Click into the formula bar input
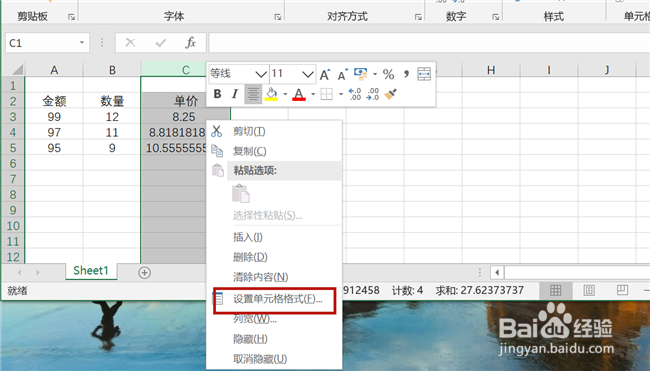This screenshot has width=650, height=371. [429, 43]
